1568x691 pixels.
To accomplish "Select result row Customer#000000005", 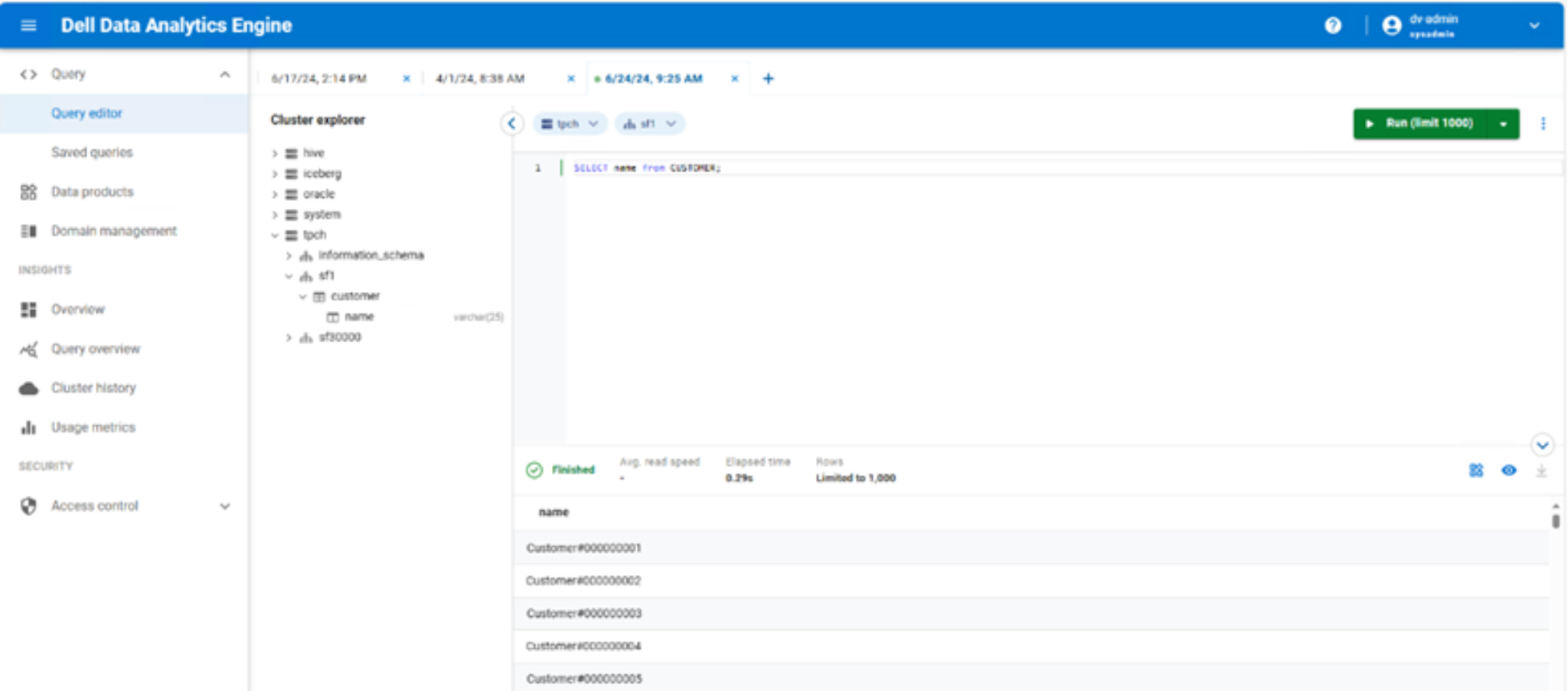I will click(x=1031, y=678).
